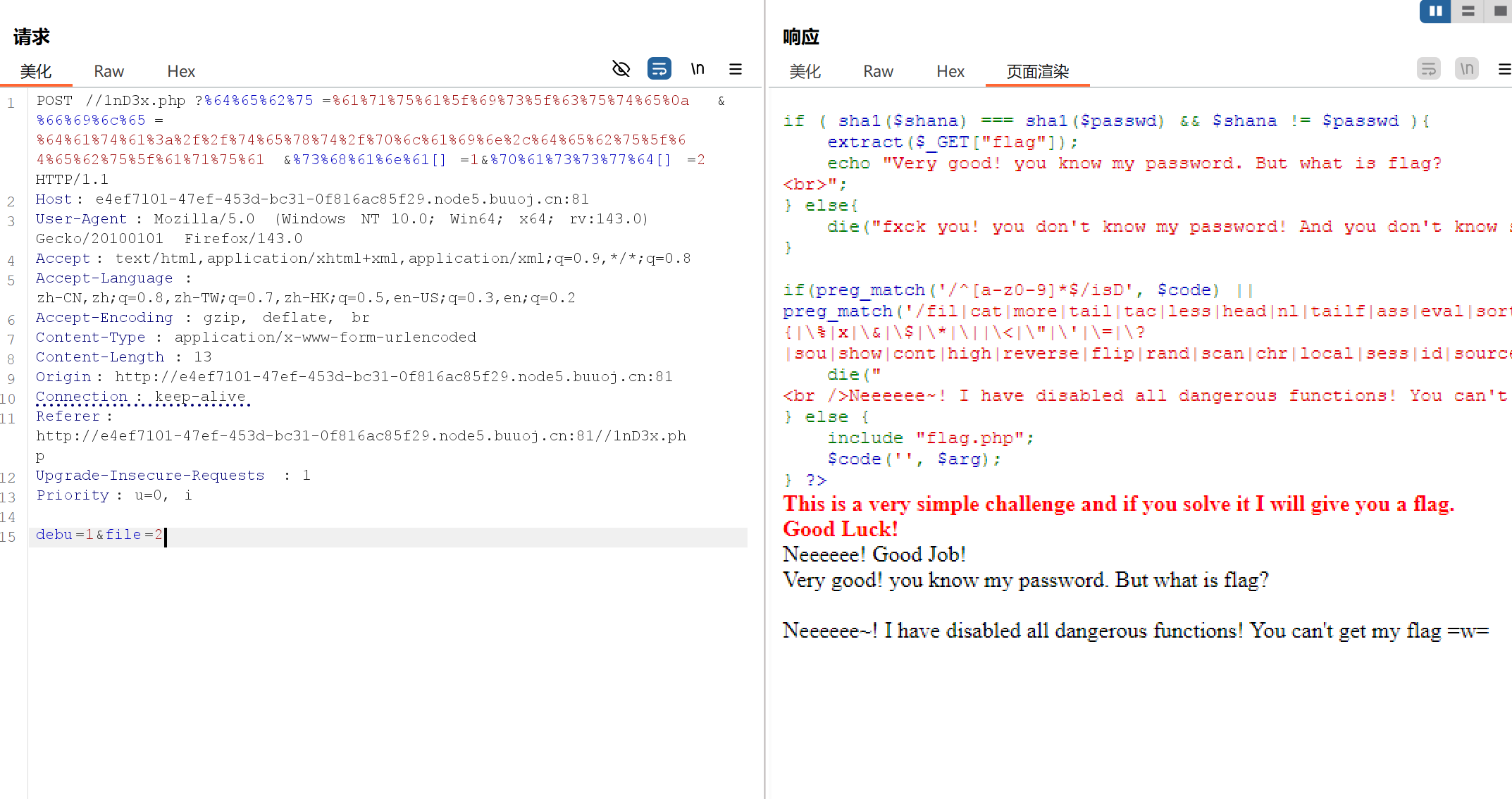Select the 页面渲染 render tab
This screenshot has width=1512, height=799.
1037,71
